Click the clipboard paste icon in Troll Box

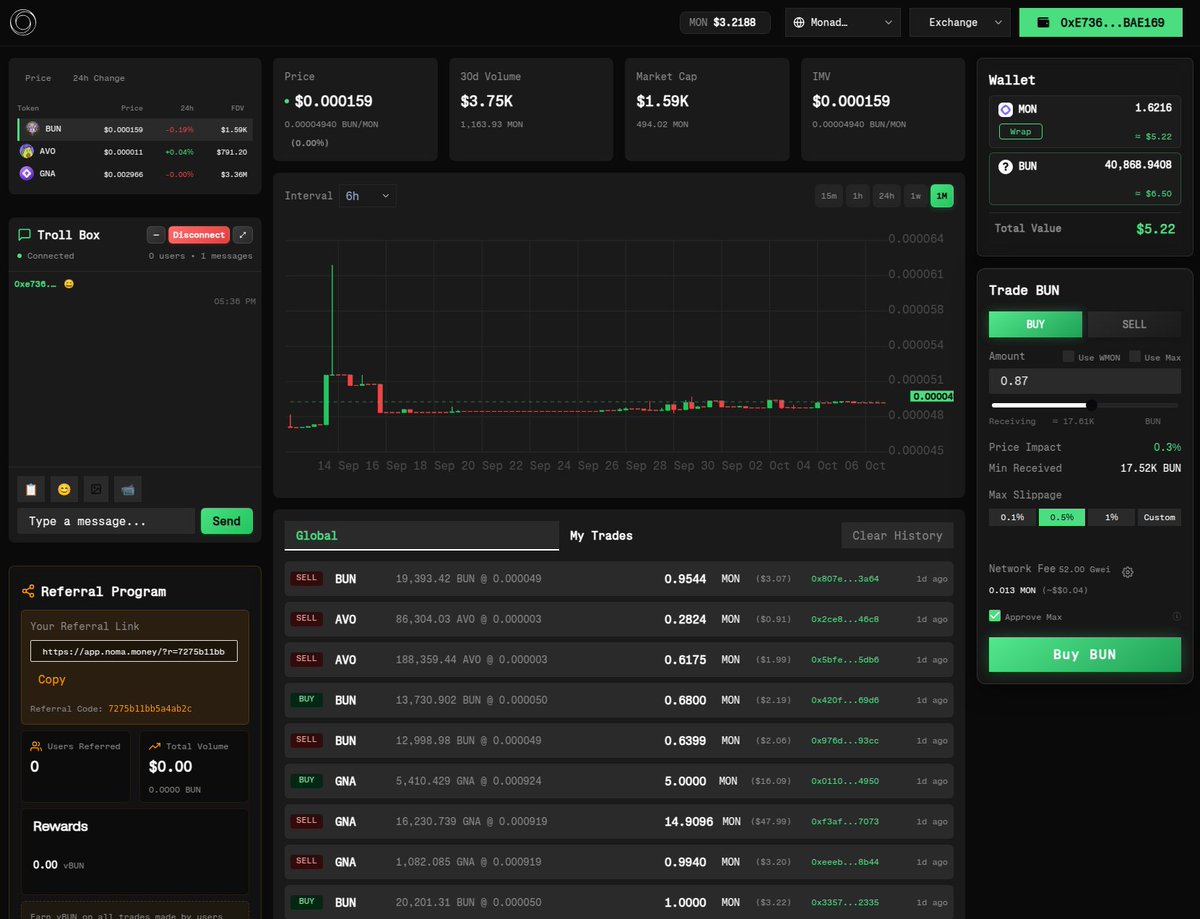[30, 489]
